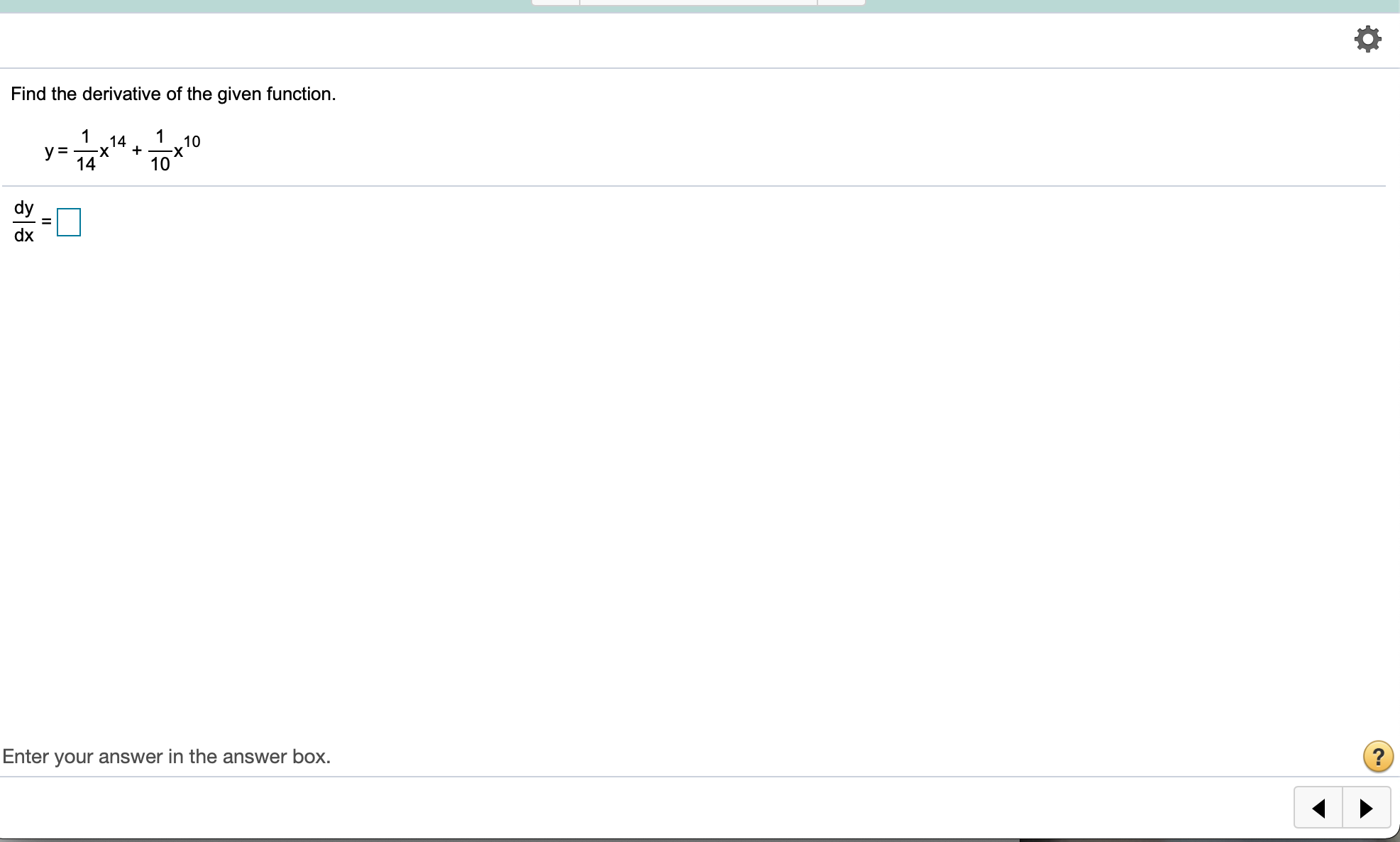Click the exponent 14 on first term
The width and height of the screenshot is (1400, 842).
(118, 141)
